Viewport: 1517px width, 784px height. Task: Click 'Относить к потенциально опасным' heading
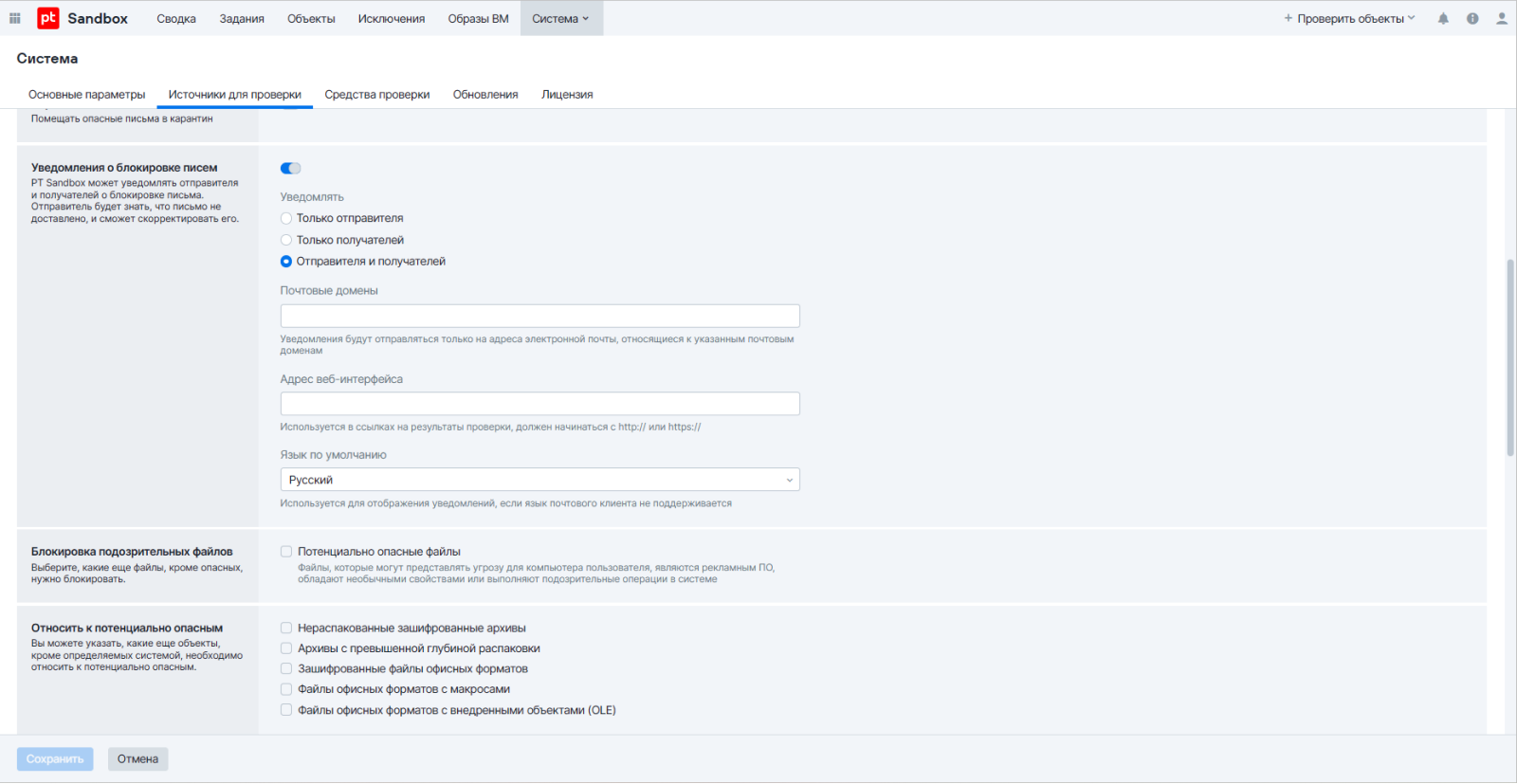click(x=127, y=628)
